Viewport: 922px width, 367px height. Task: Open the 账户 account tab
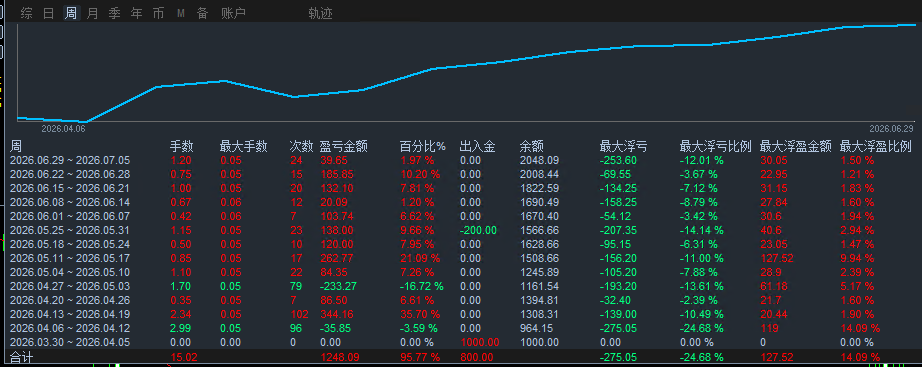[x=233, y=14]
